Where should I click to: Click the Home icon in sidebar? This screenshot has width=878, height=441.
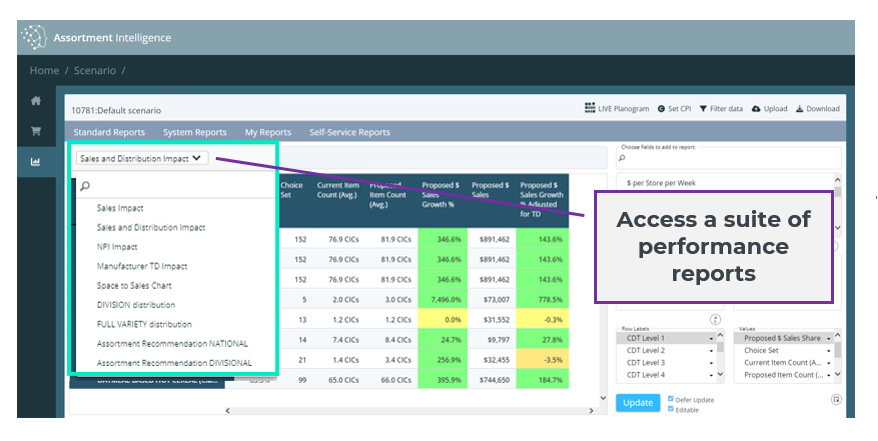pyautogui.click(x=36, y=101)
